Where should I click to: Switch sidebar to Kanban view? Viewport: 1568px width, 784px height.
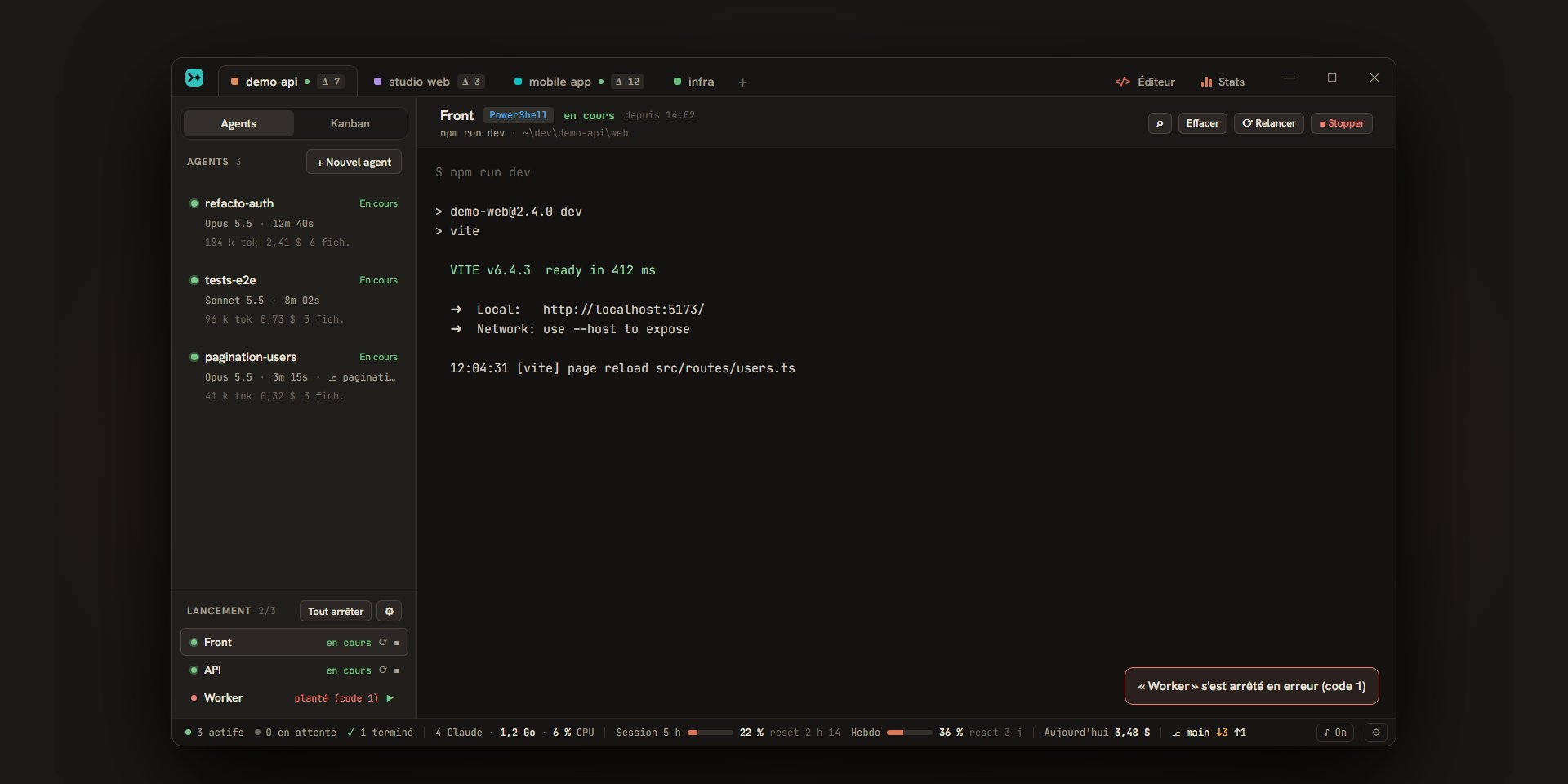tap(350, 123)
